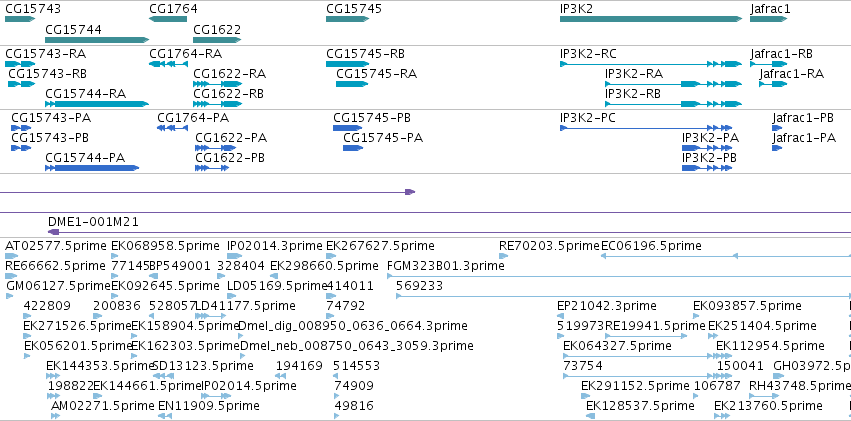
Task: Select the Dmel_dig_008950_0636_0664.3prime feature
Action: coord(243,336)
